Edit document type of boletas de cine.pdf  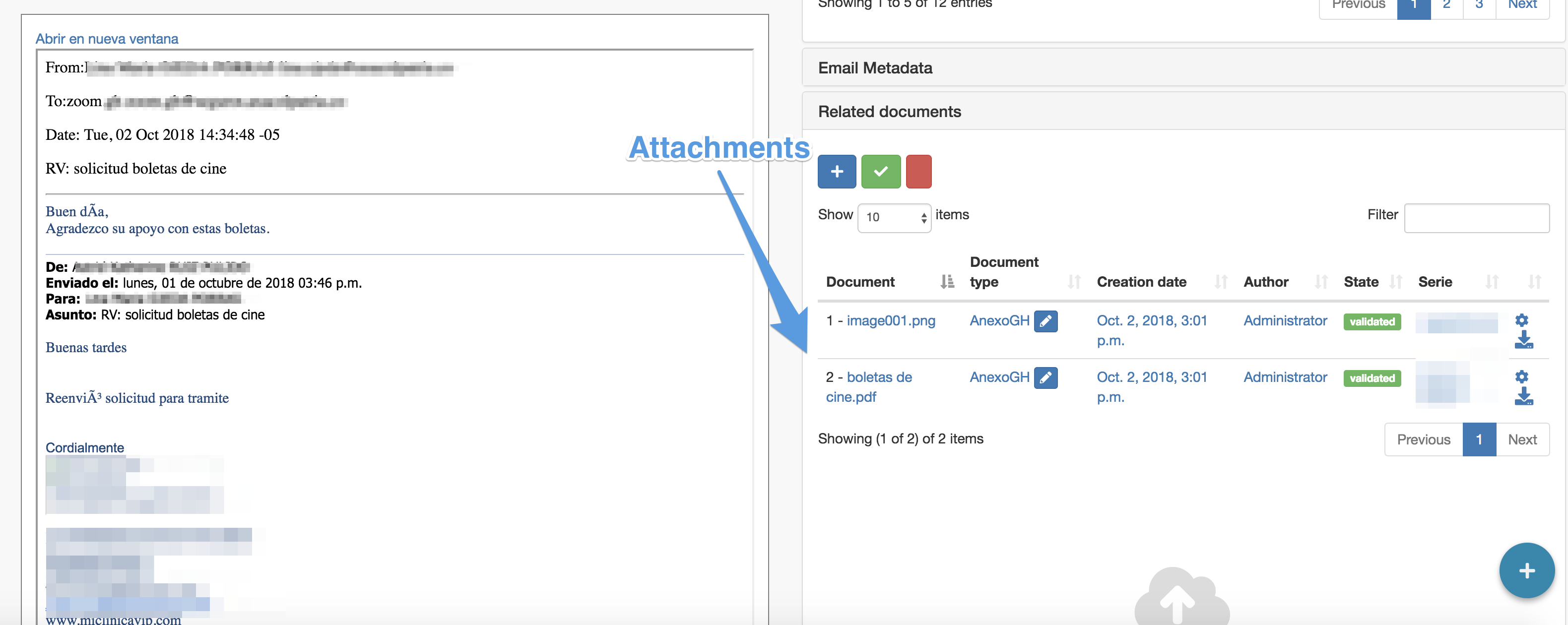coord(1045,377)
